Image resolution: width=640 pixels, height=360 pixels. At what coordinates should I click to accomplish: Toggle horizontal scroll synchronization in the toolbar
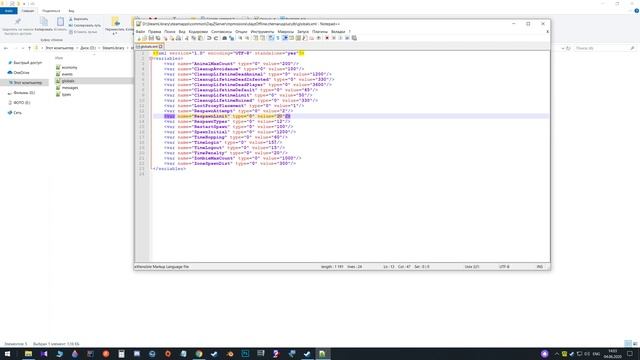[x=262, y=38]
